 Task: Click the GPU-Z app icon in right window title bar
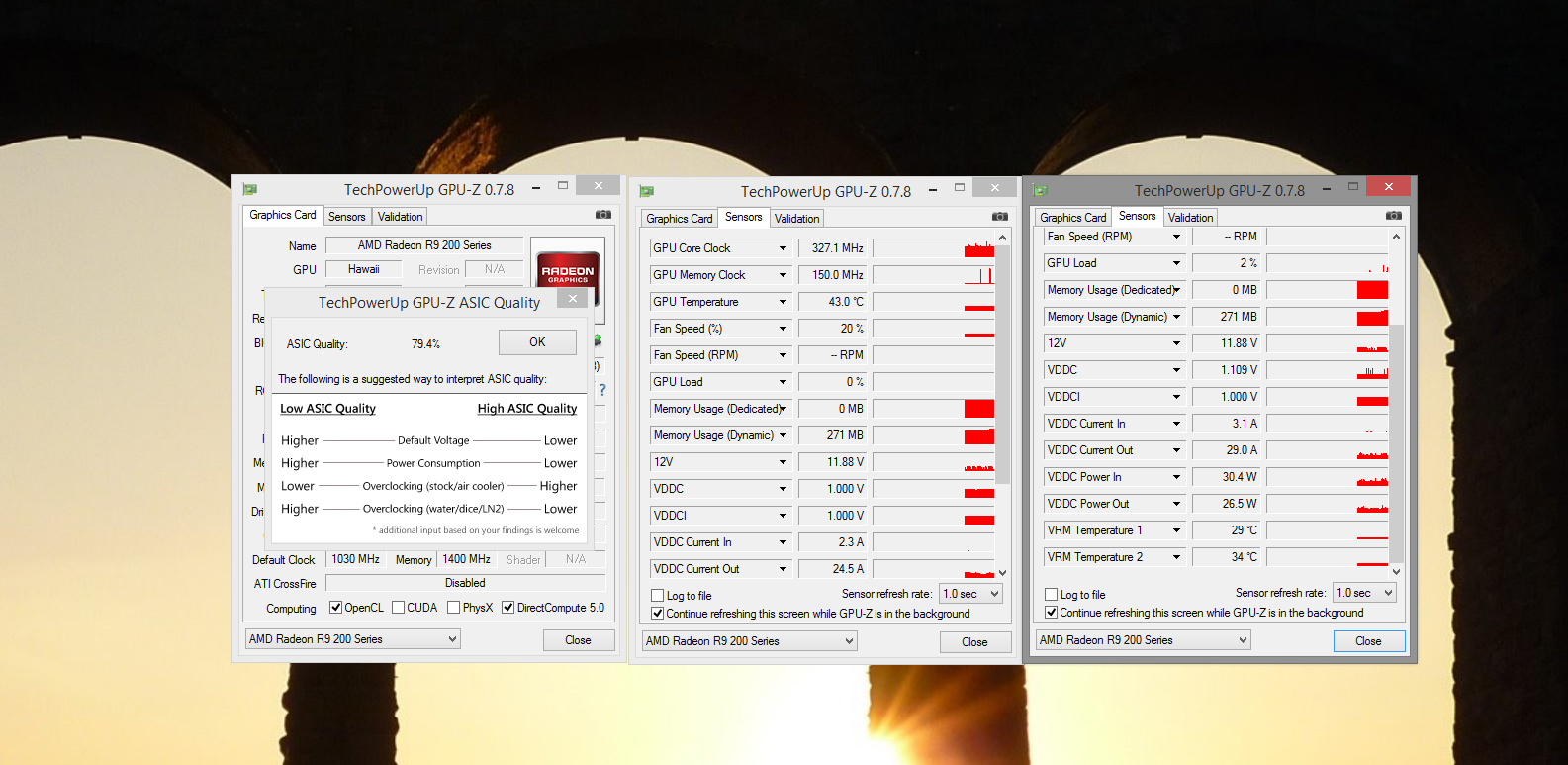1041,190
